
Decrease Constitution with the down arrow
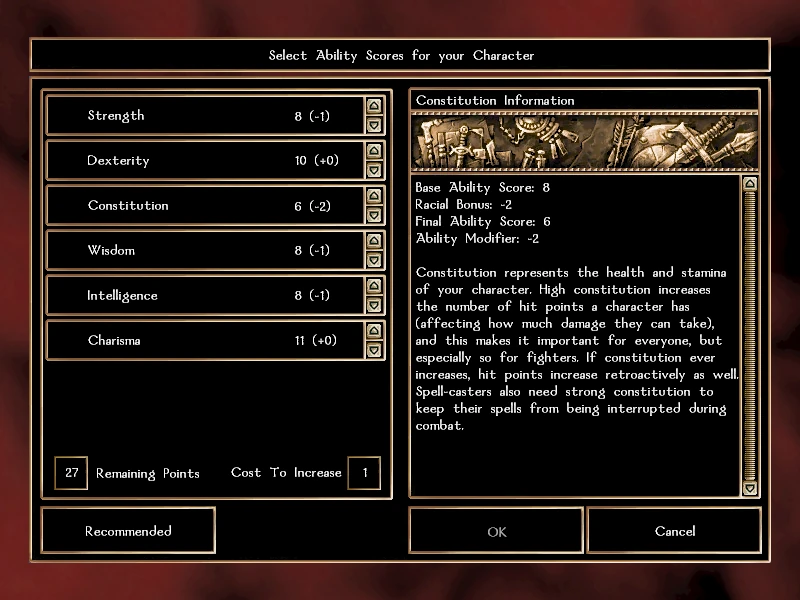tap(374, 215)
